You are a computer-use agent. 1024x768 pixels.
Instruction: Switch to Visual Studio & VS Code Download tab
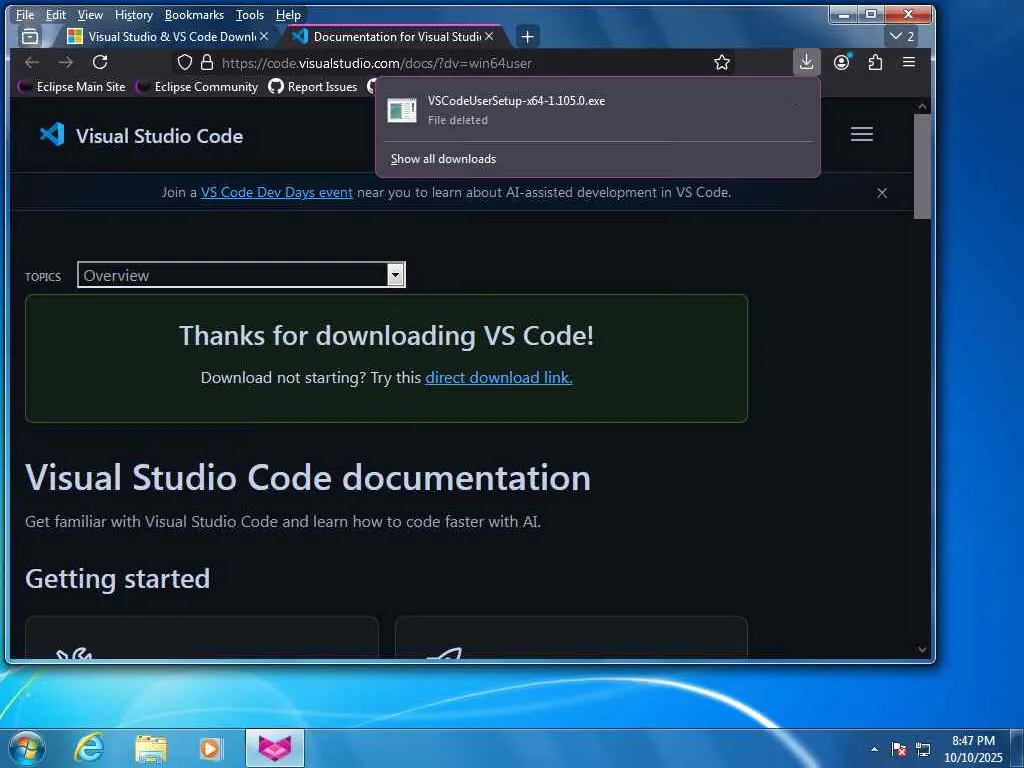pos(168,37)
